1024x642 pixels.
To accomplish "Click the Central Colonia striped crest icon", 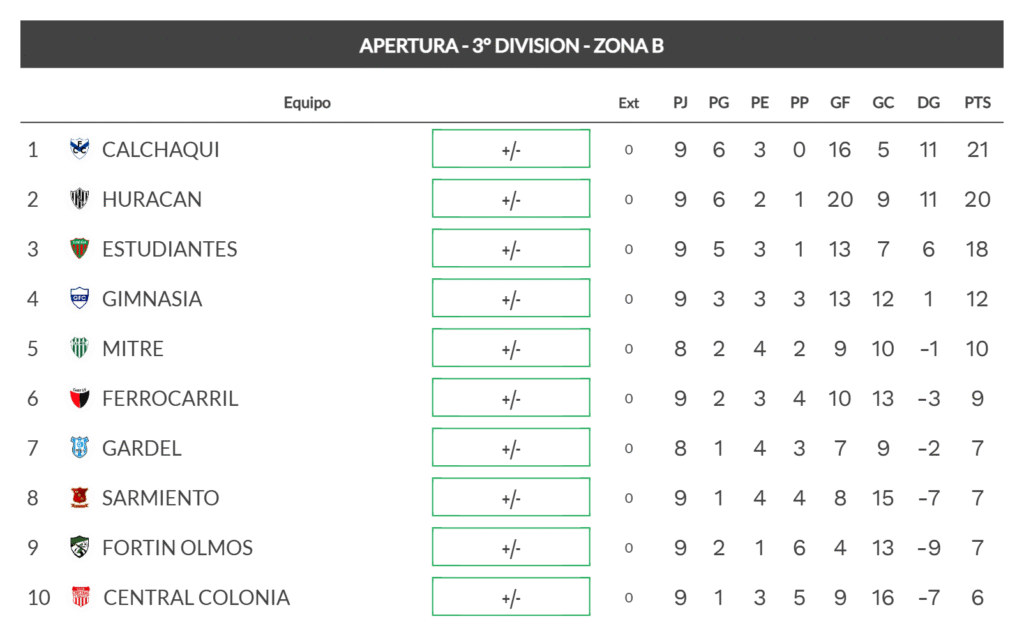I will click(x=79, y=597).
